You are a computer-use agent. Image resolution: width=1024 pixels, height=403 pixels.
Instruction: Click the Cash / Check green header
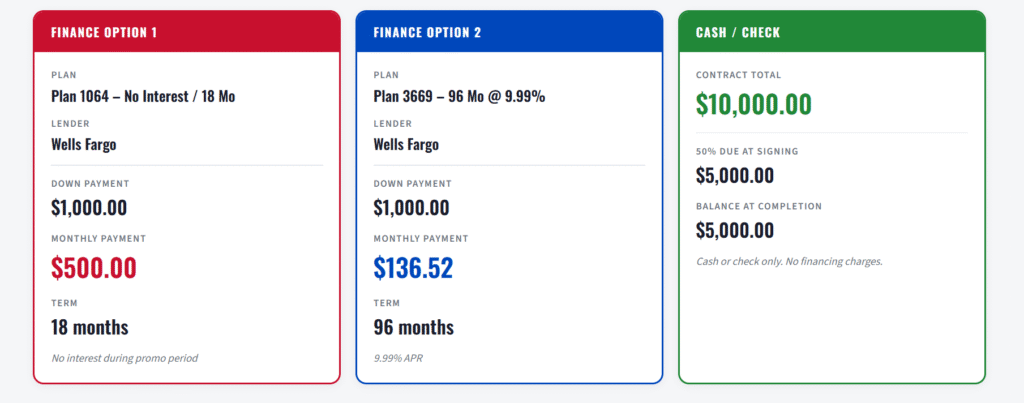tap(831, 32)
